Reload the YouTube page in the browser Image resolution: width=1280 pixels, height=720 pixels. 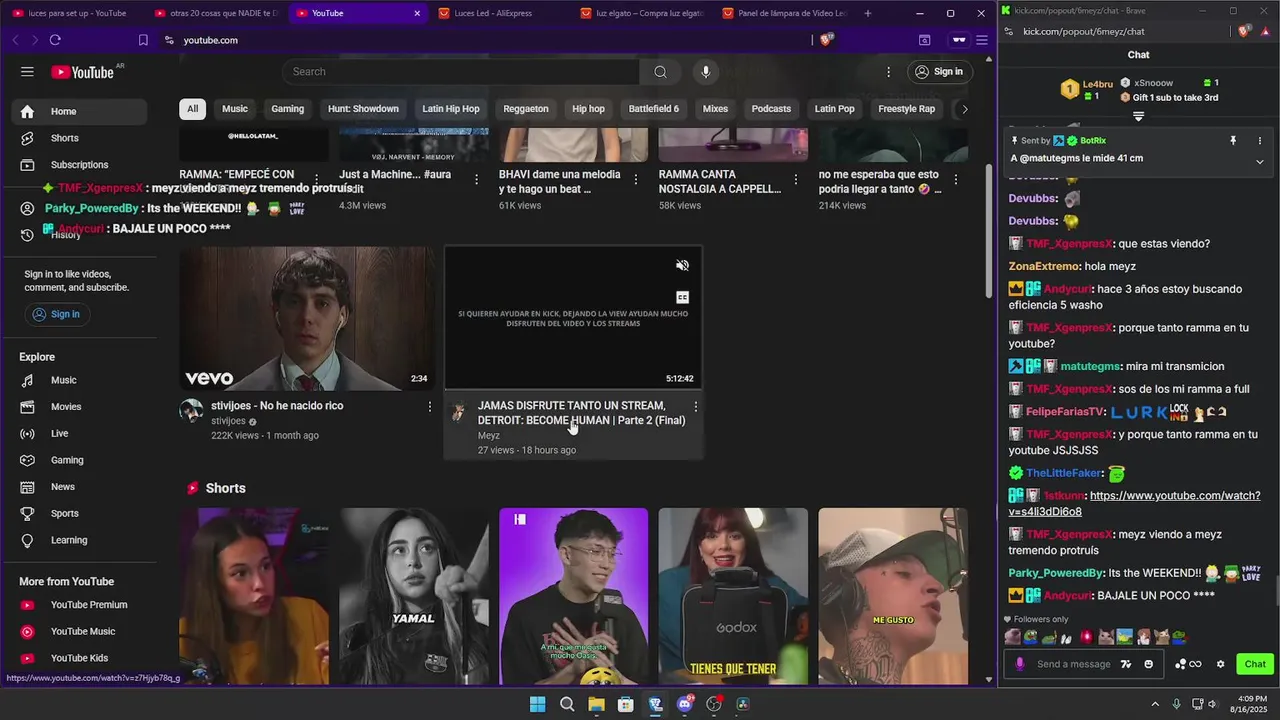point(55,40)
